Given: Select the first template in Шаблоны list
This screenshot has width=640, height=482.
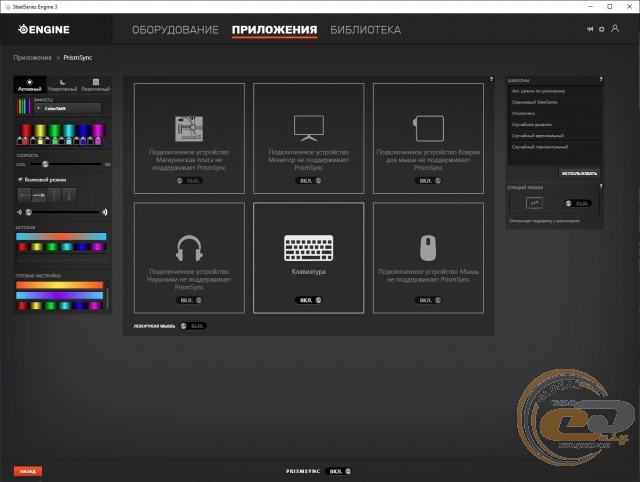Looking at the screenshot, I should pos(554,91).
